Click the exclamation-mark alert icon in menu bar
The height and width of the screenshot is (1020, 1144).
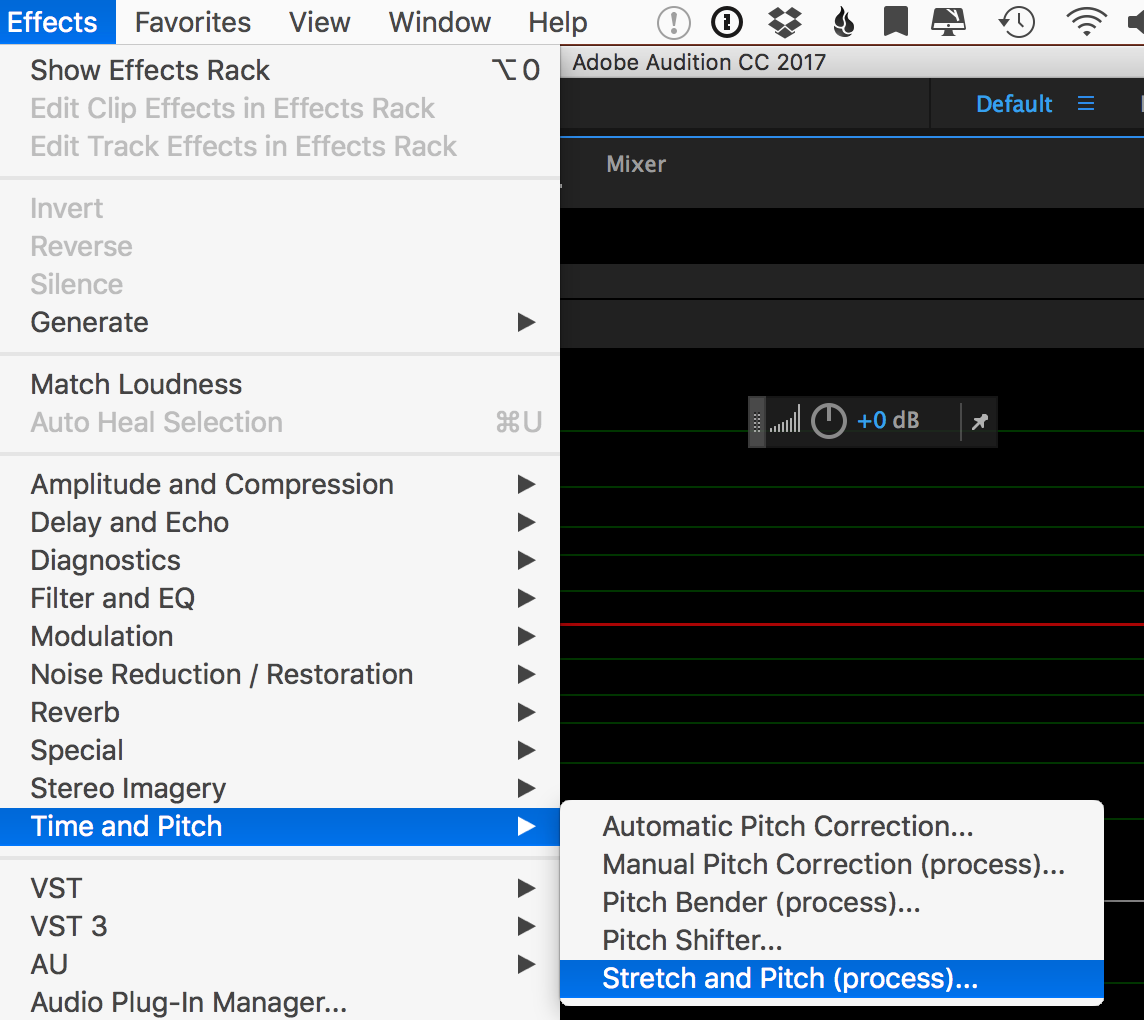pyautogui.click(x=673, y=22)
